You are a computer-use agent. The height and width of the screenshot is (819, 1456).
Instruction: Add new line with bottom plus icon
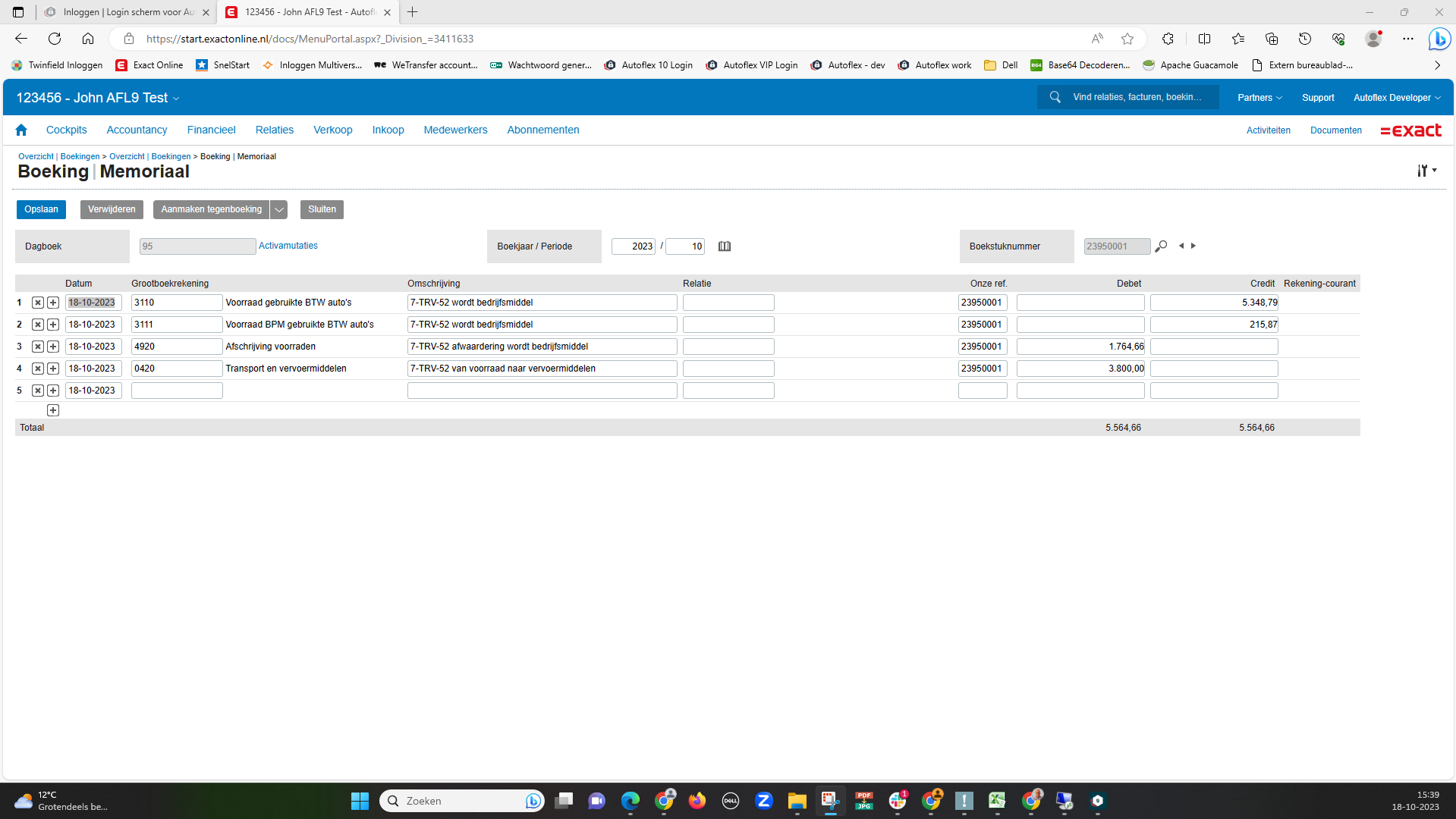point(53,410)
